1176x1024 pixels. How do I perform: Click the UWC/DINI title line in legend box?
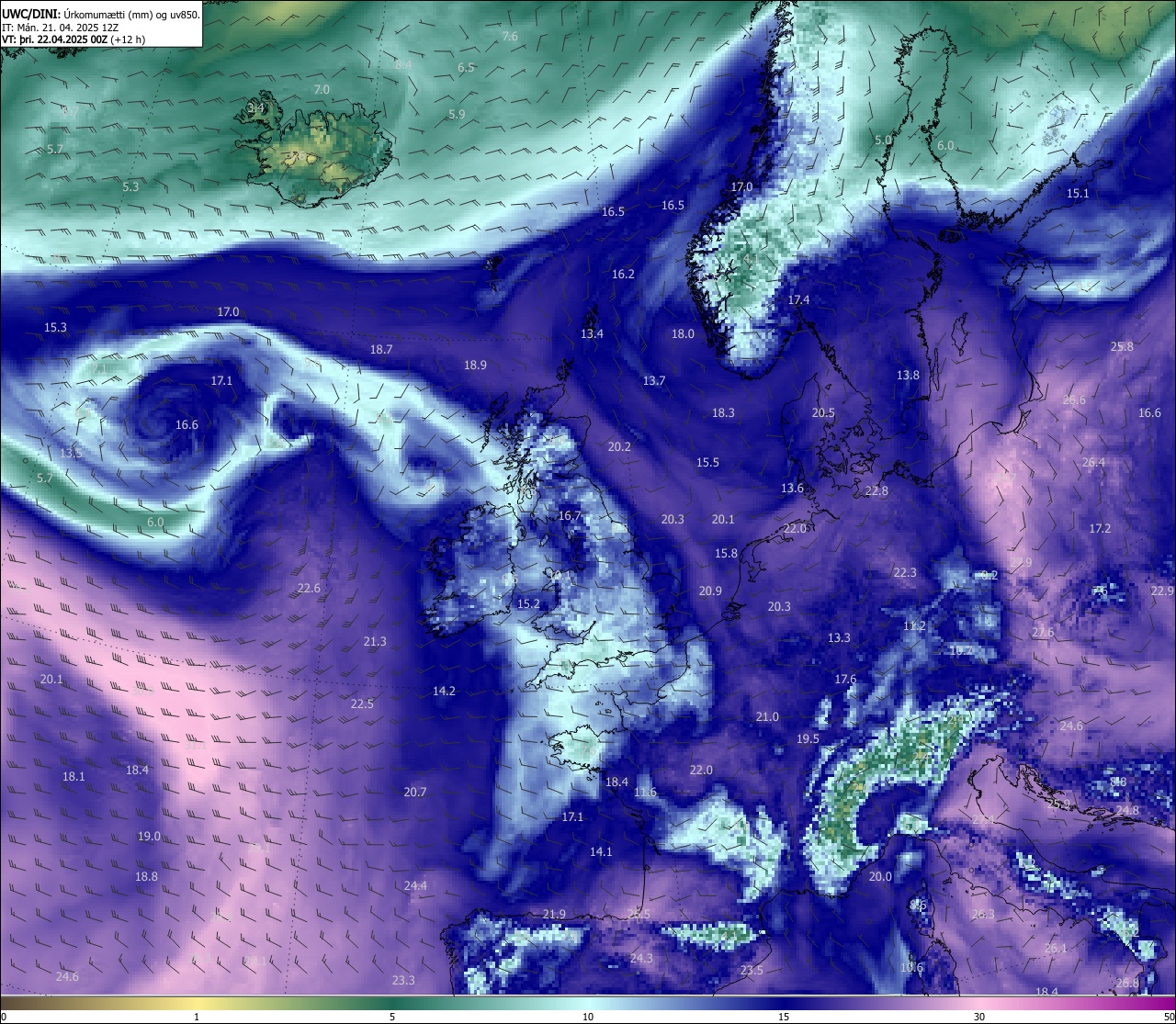click(101, 15)
